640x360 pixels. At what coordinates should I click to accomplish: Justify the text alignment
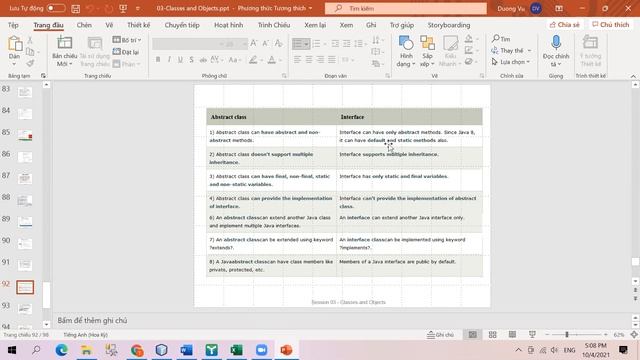(332, 60)
